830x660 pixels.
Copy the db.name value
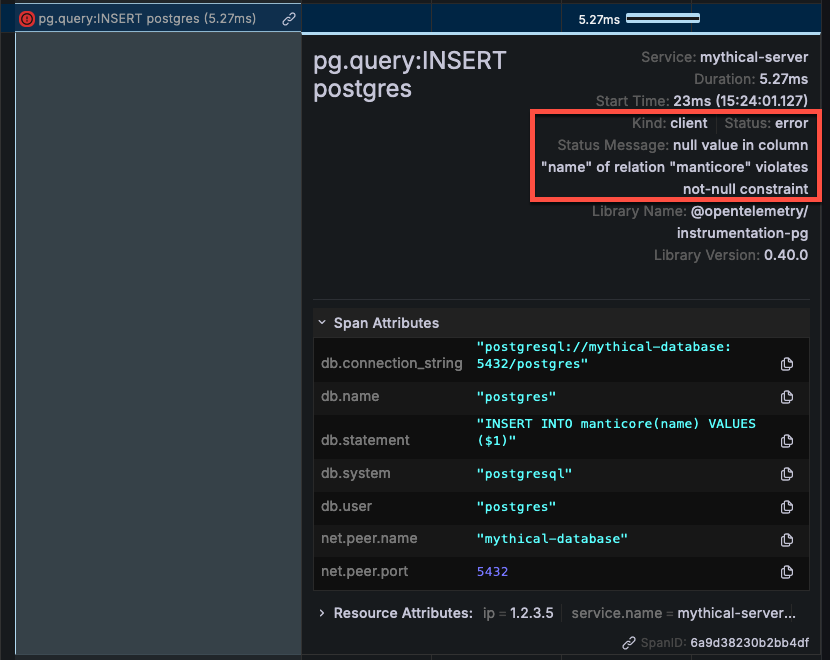tap(787, 396)
